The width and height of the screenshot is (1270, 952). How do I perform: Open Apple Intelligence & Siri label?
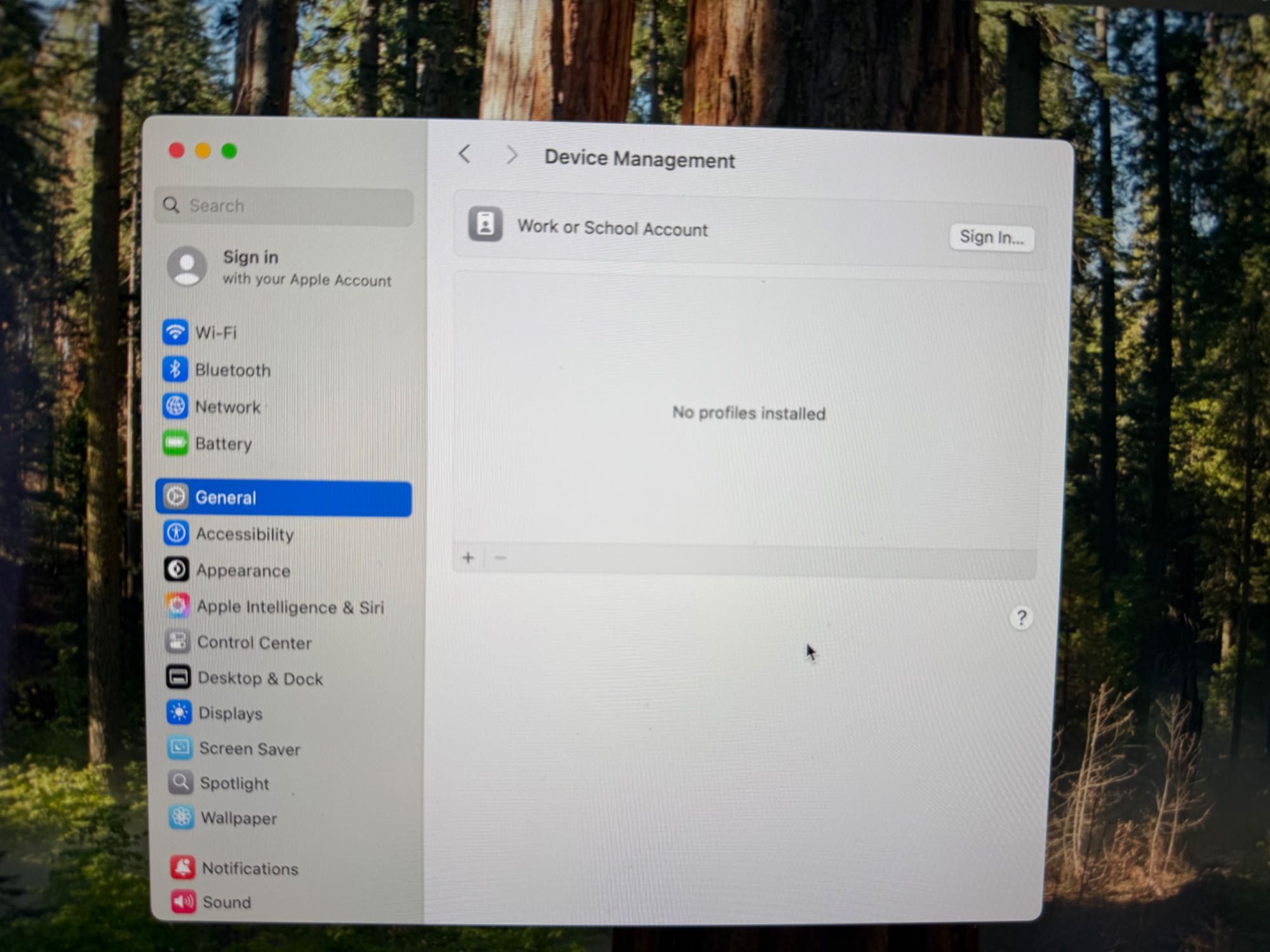291,607
